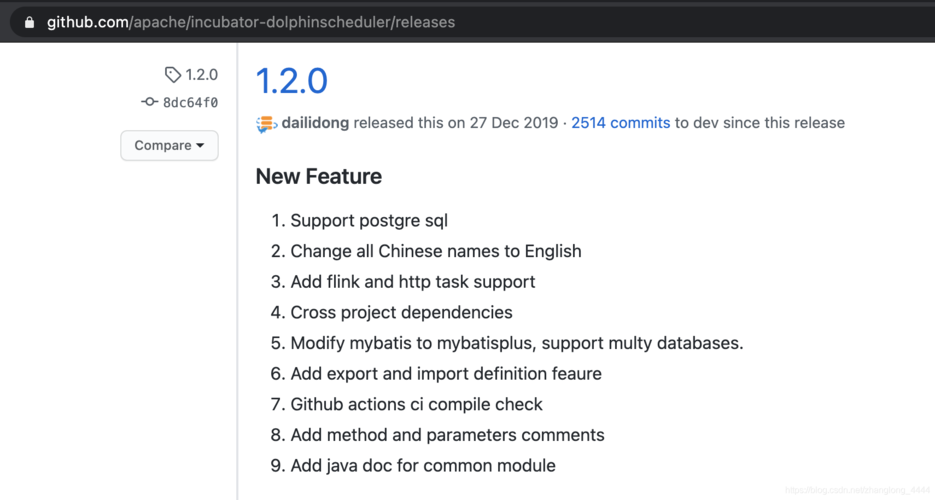Click the New Feature heading
Viewport: 935px width, 500px height.
coord(318,176)
